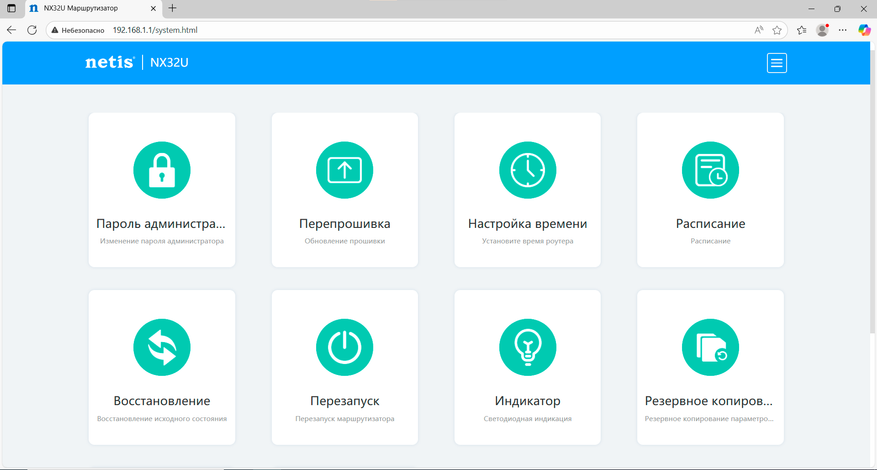Open browser settings three-dots menu
Screen dimensions: 877x470
point(843,30)
